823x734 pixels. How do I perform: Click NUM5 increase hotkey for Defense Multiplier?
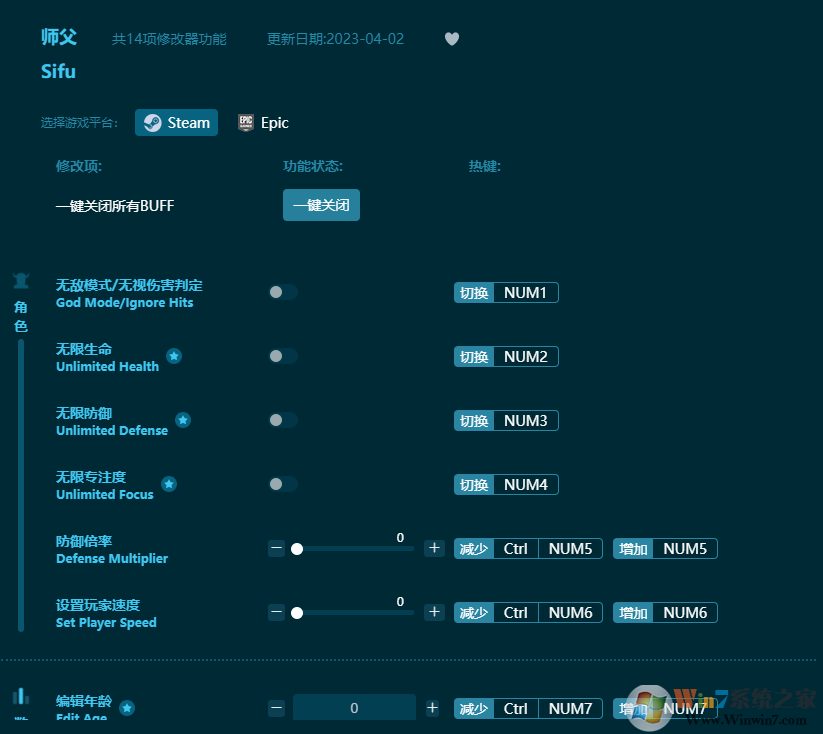(665, 549)
